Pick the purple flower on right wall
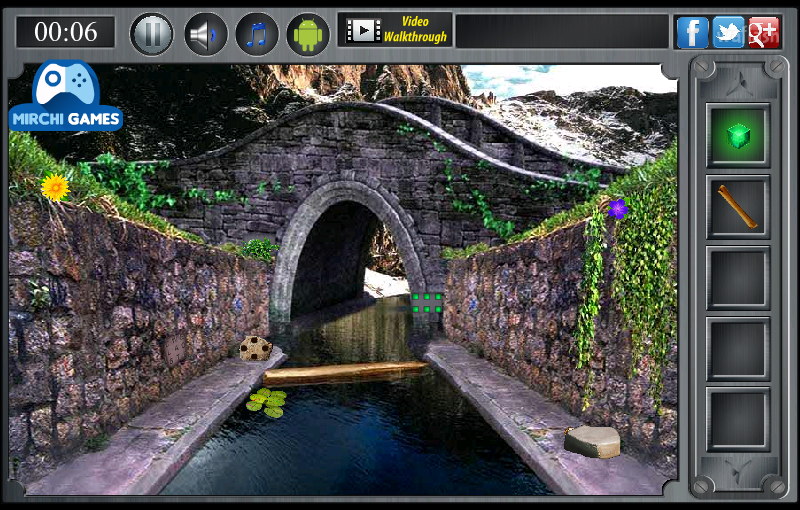Viewport: 800px width, 510px height. point(617,209)
